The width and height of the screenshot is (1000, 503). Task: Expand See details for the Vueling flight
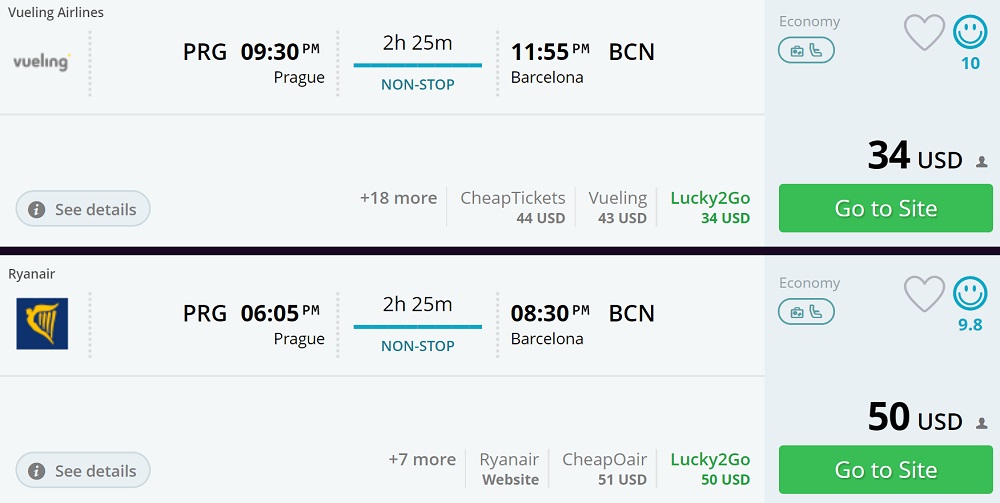pos(83,209)
